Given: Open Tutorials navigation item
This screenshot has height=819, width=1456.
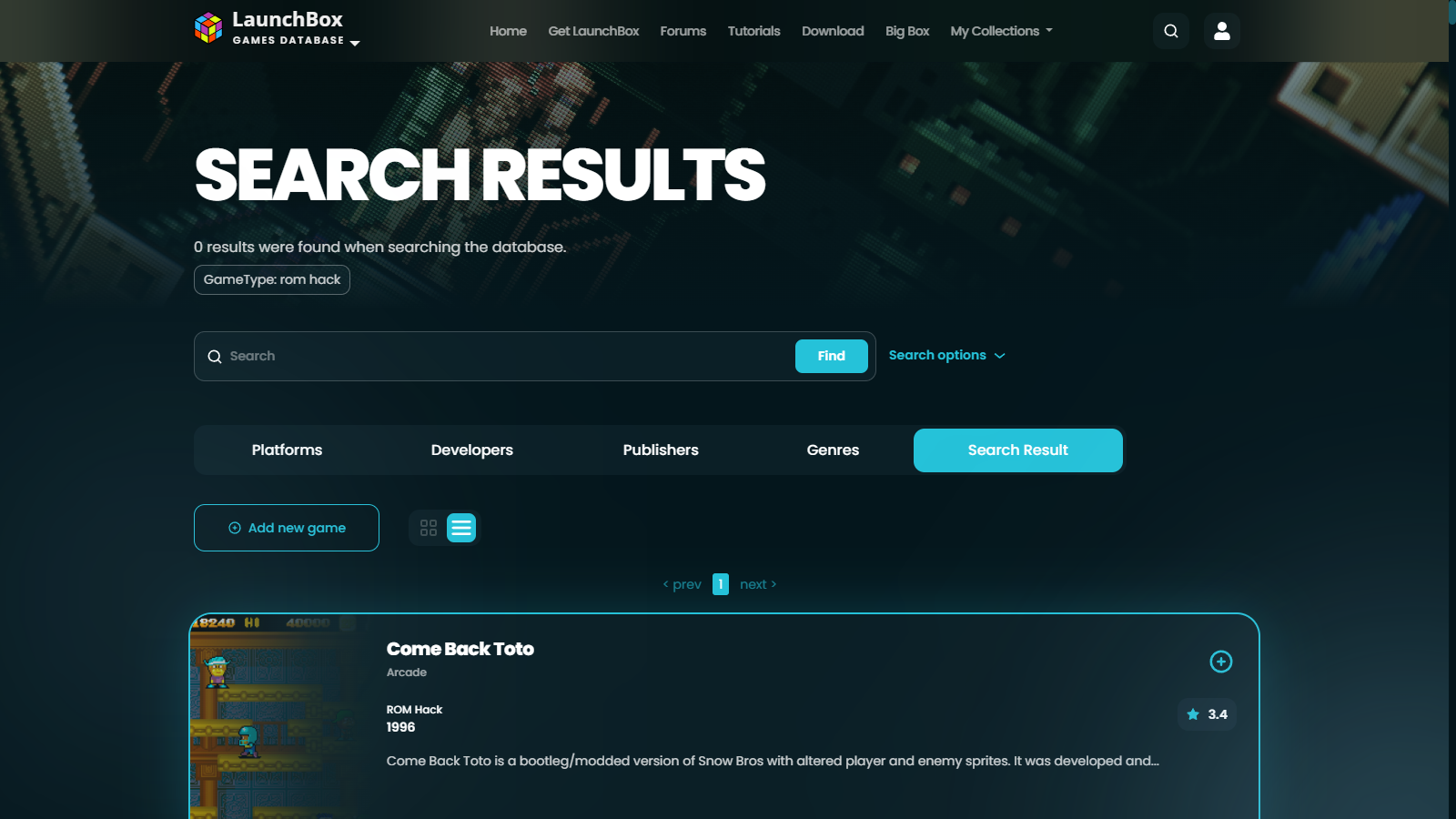Looking at the screenshot, I should [753, 31].
